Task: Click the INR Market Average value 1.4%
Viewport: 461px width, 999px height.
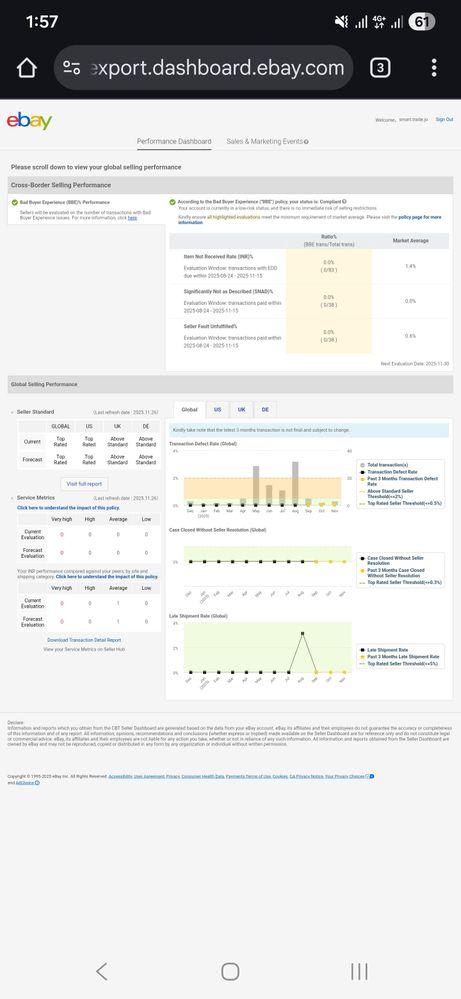Action: 410,266
